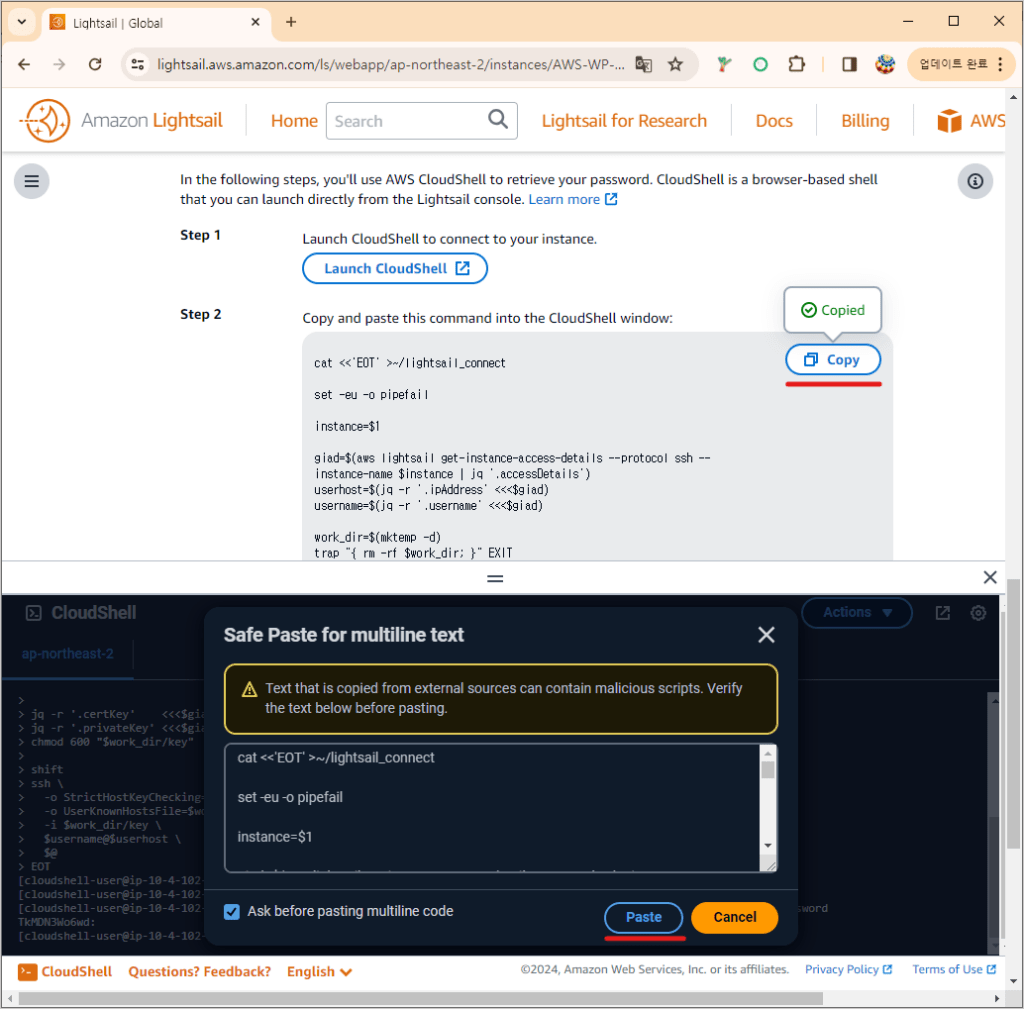This screenshot has width=1024, height=1009.
Task: Click the green circle extension icon
Action: point(760,64)
